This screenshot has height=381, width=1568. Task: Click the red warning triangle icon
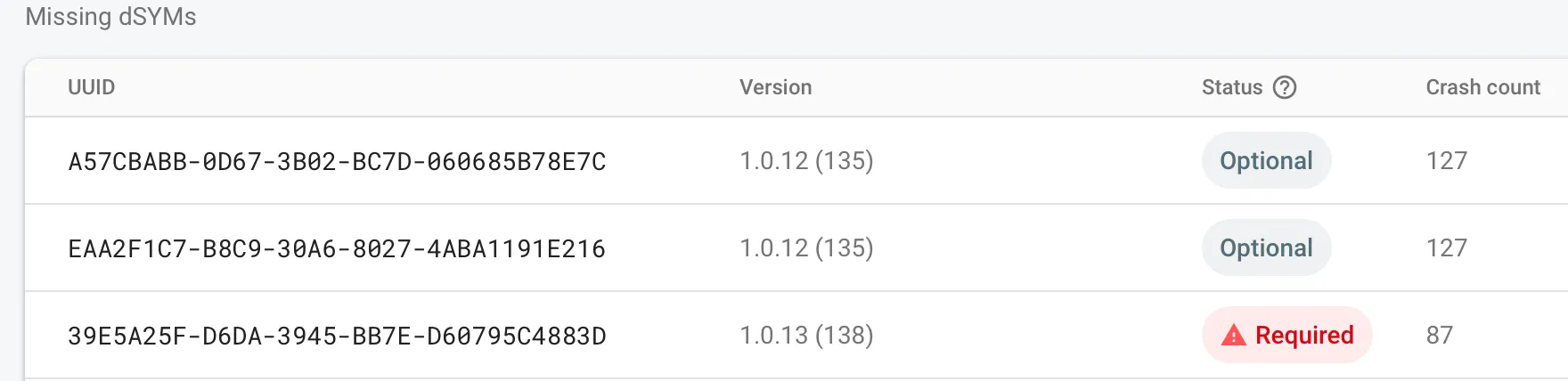pos(1233,336)
